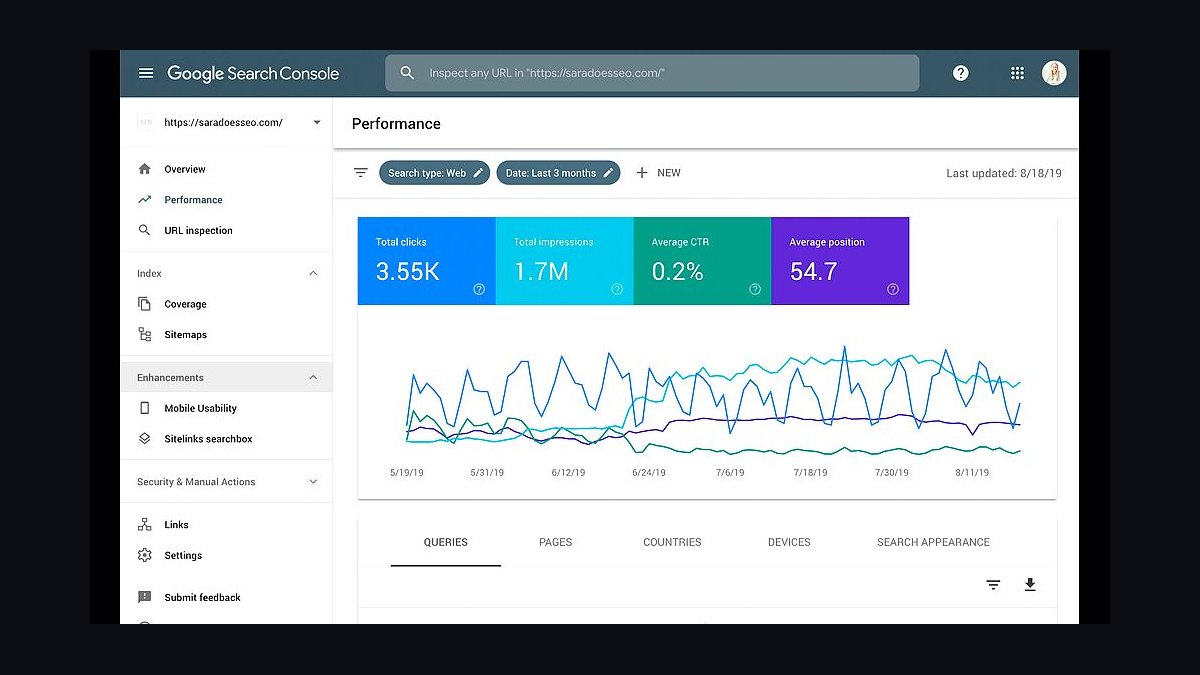Click the 54.7 average position value
Screen dimensions: 1200x675
(x=813, y=271)
